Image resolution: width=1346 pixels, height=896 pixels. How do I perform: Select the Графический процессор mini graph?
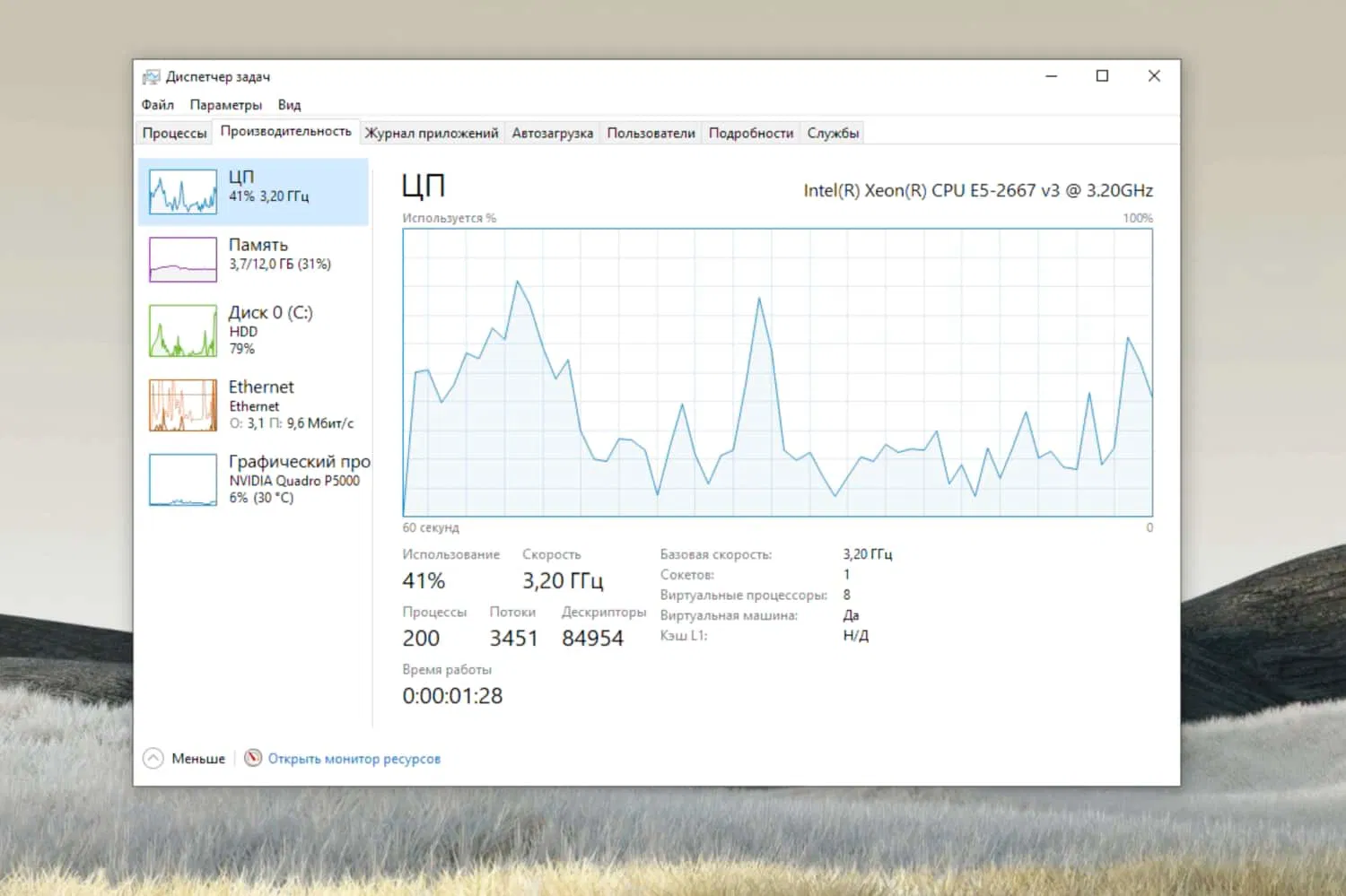183,480
